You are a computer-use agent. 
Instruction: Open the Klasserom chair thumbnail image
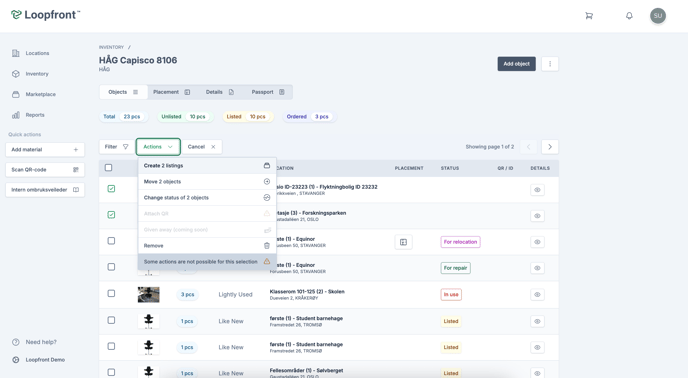149,294
